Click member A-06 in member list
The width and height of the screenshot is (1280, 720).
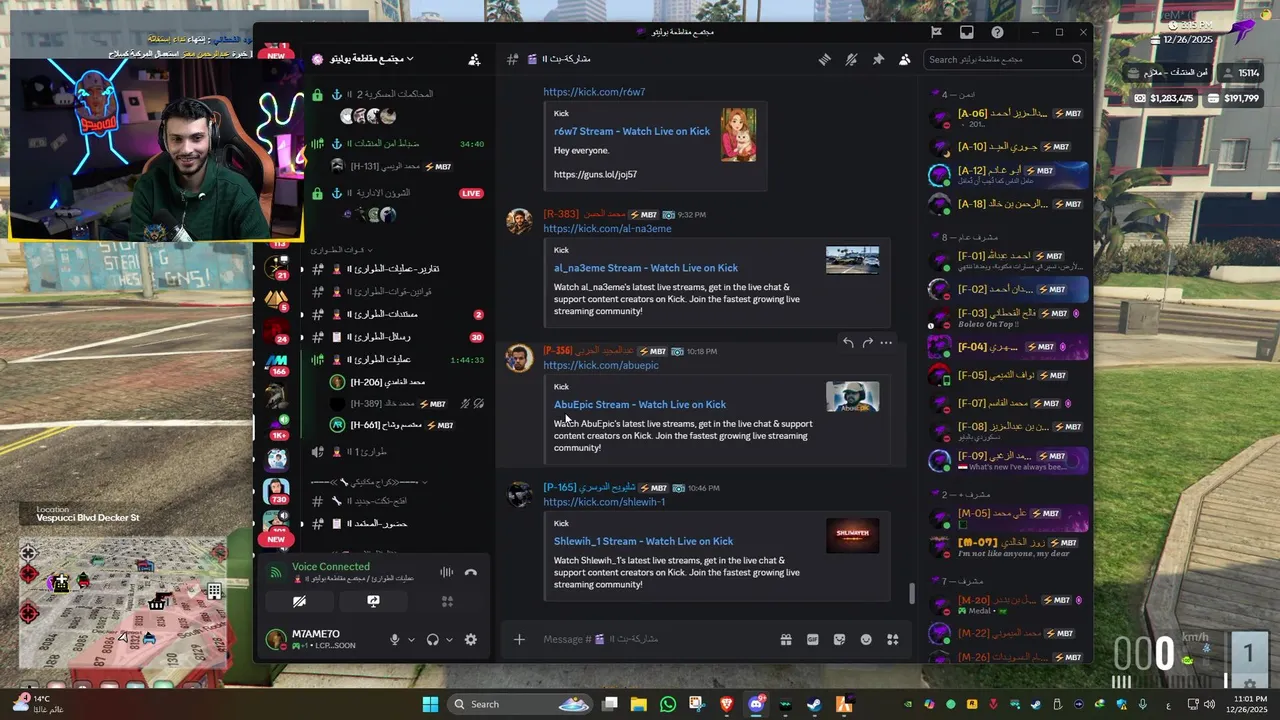tap(1007, 119)
